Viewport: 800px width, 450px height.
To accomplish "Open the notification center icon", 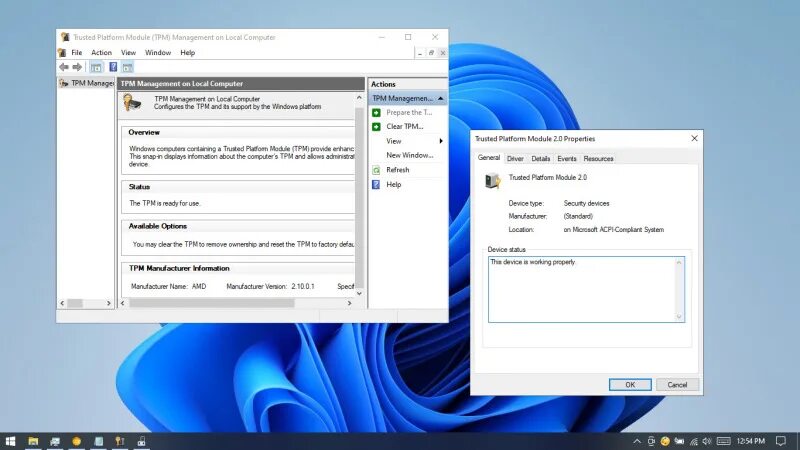I will coord(781,441).
